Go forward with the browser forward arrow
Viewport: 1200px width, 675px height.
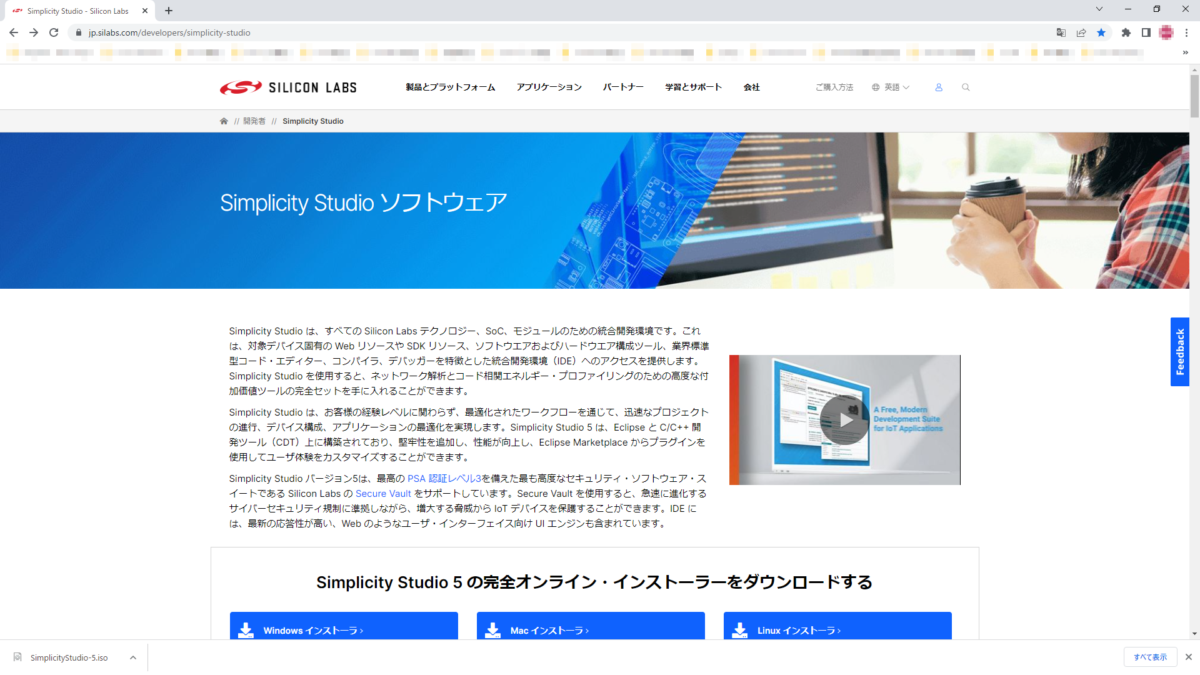tap(33, 32)
